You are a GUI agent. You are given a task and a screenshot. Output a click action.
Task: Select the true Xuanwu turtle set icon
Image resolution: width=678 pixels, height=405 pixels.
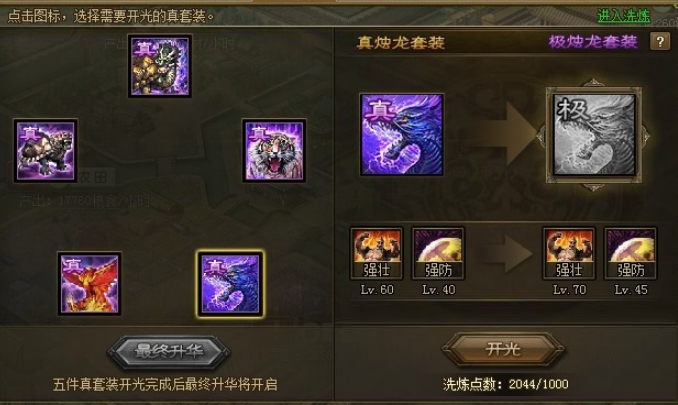click(x=45, y=150)
